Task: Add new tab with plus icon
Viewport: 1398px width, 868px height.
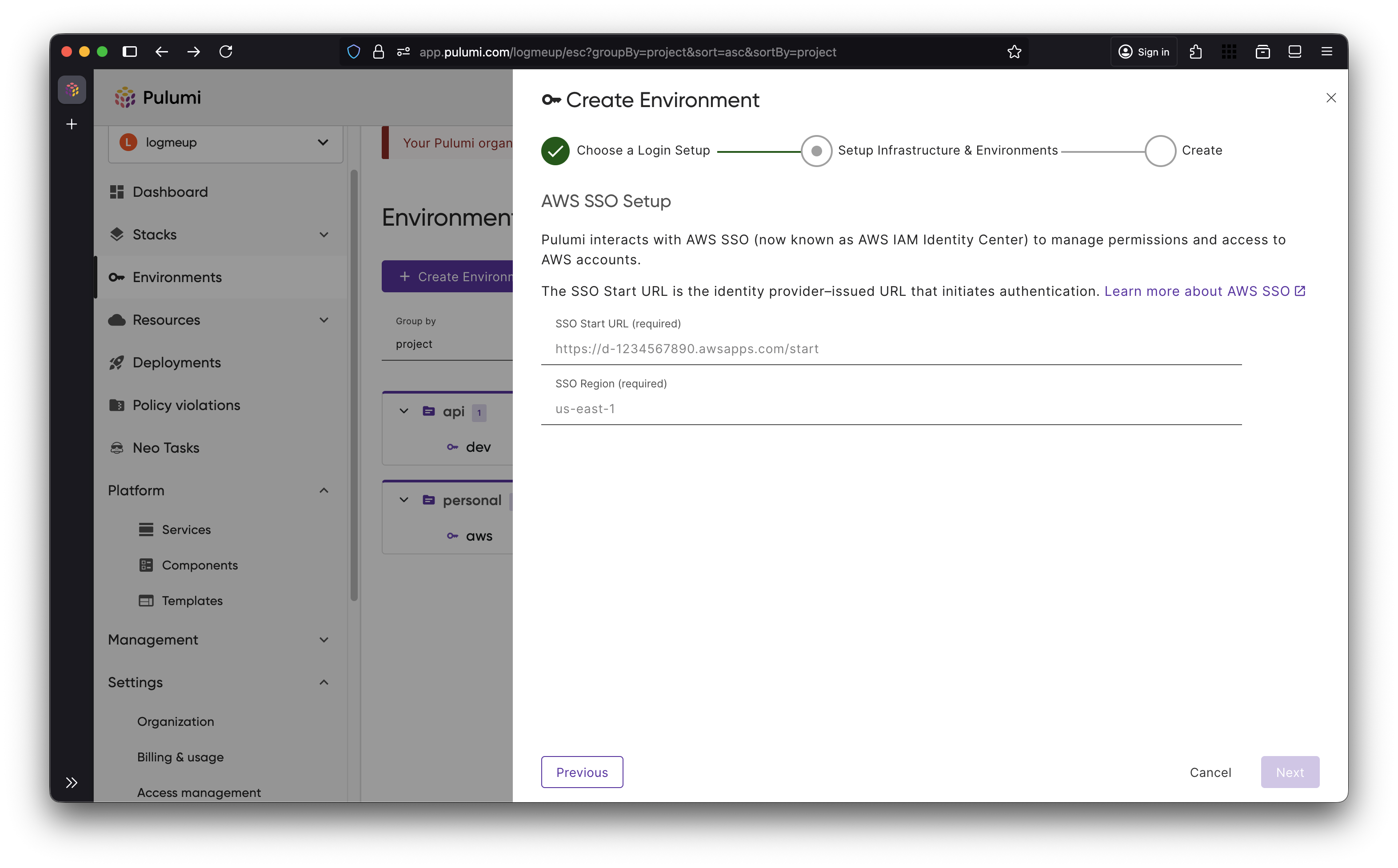Action: tap(71, 124)
